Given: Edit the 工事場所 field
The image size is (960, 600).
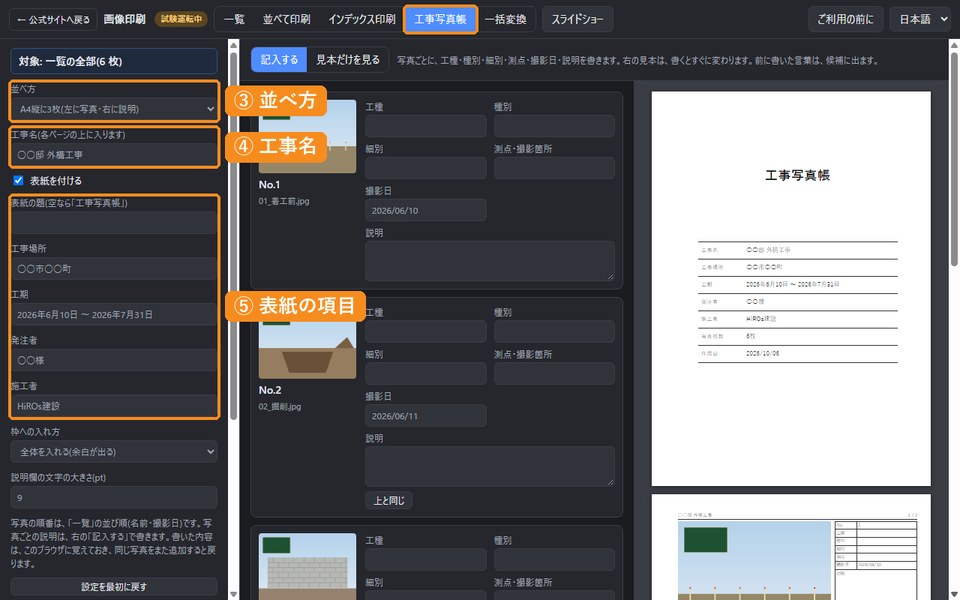Looking at the screenshot, I should pos(114,269).
